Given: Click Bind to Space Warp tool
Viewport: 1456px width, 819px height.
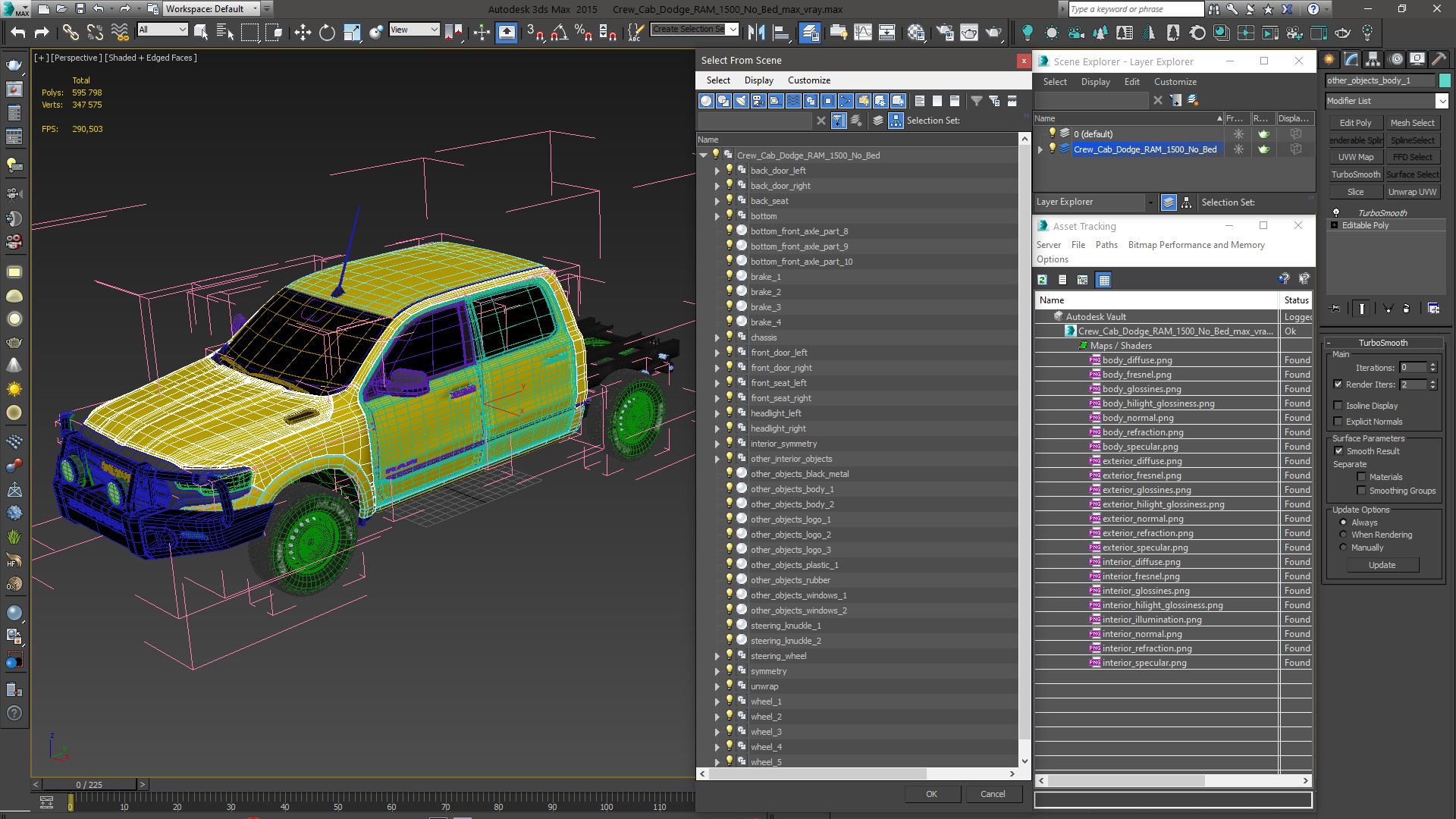Looking at the screenshot, I should pyautogui.click(x=120, y=32).
